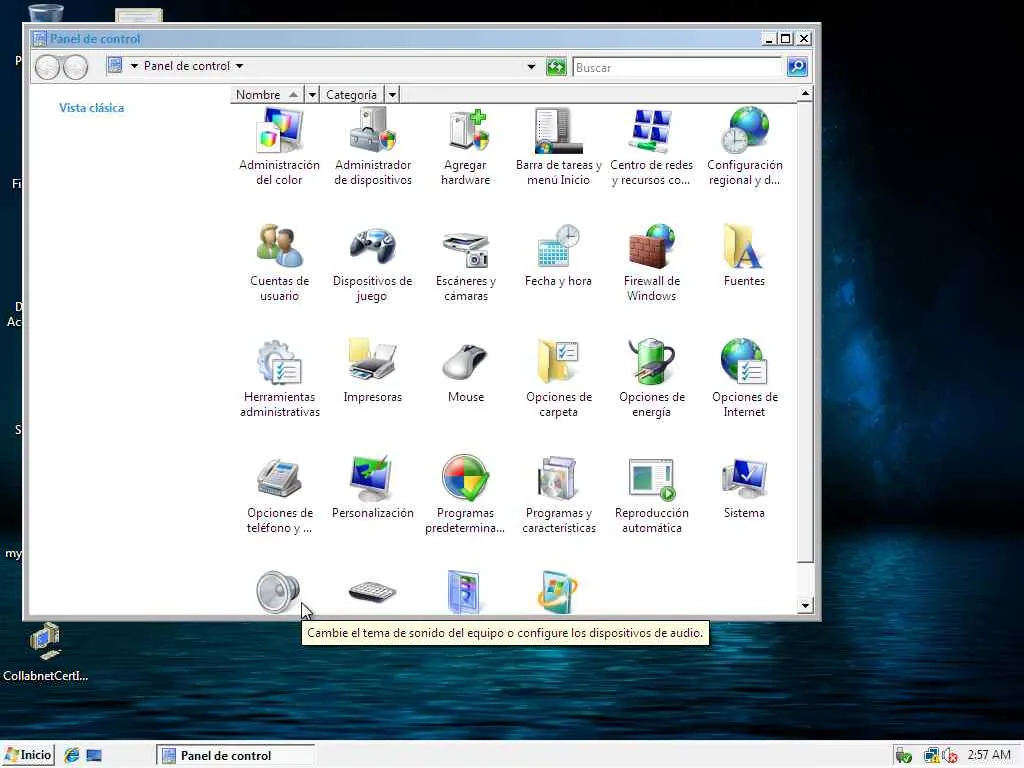Open the keyboard icon in bottom row
The width and height of the screenshot is (1024, 768).
(372, 592)
